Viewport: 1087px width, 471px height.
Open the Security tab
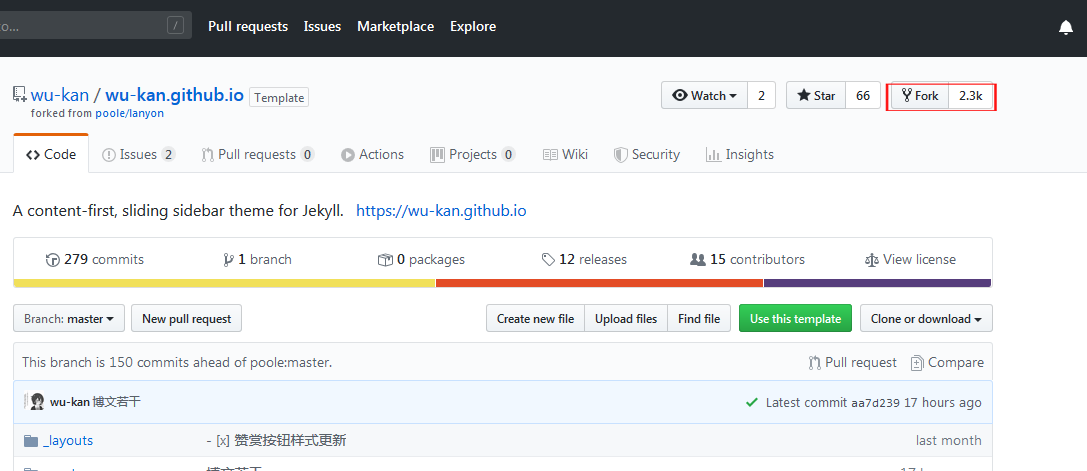click(647, 155)
